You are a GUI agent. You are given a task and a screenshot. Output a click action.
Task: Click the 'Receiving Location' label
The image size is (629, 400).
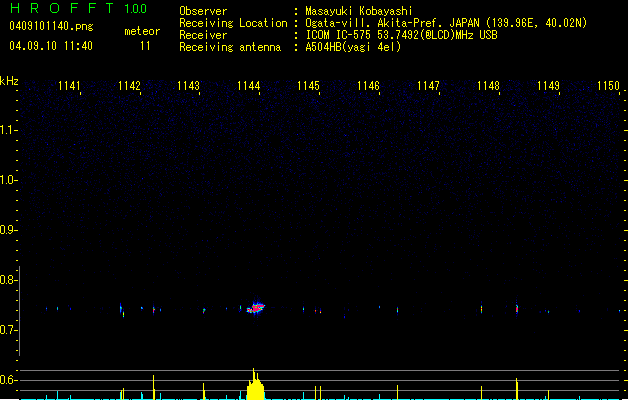point(233,23)
